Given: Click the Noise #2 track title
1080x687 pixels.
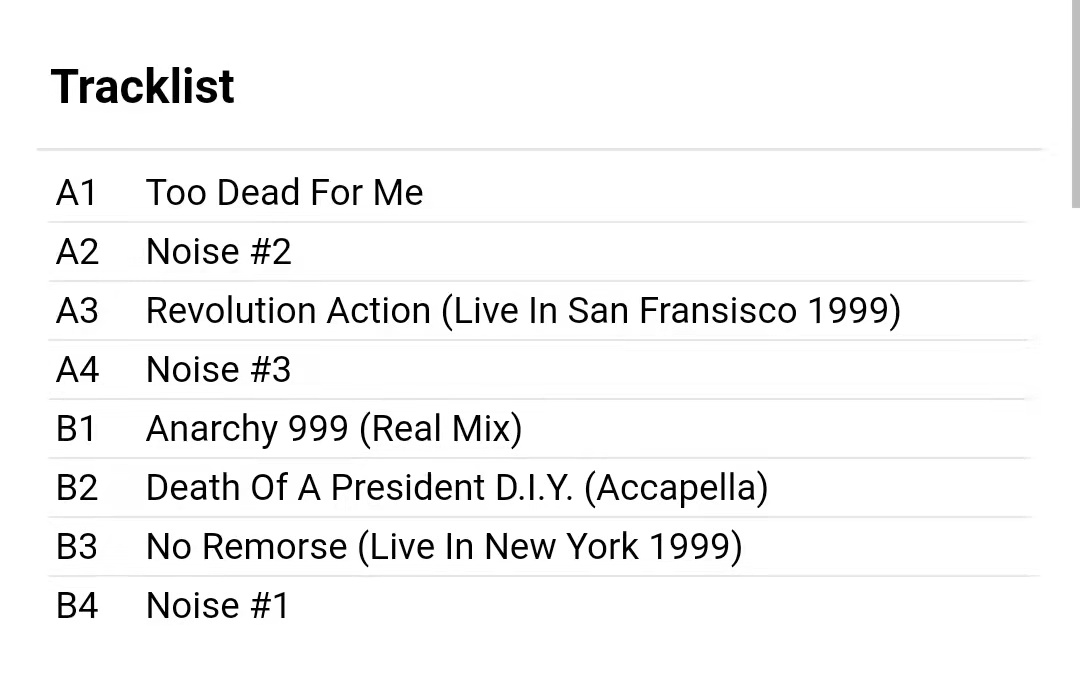Looking at the screenshot, I should point(218,251).
